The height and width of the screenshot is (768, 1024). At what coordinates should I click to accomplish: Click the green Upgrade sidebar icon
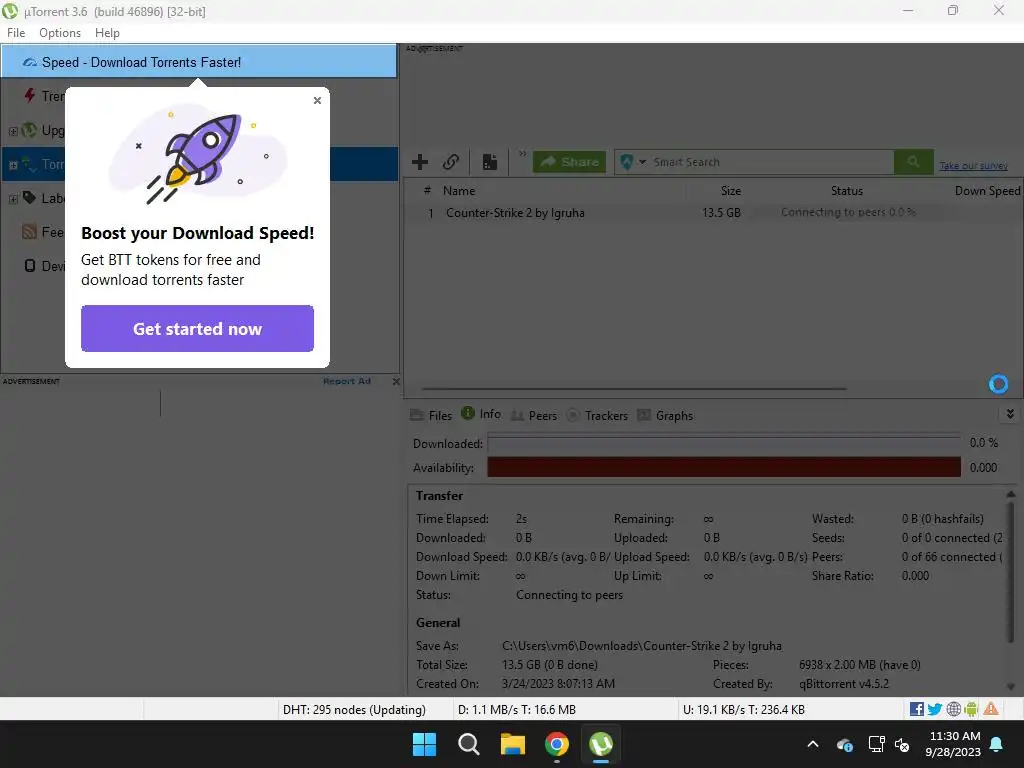pos(29,130)
